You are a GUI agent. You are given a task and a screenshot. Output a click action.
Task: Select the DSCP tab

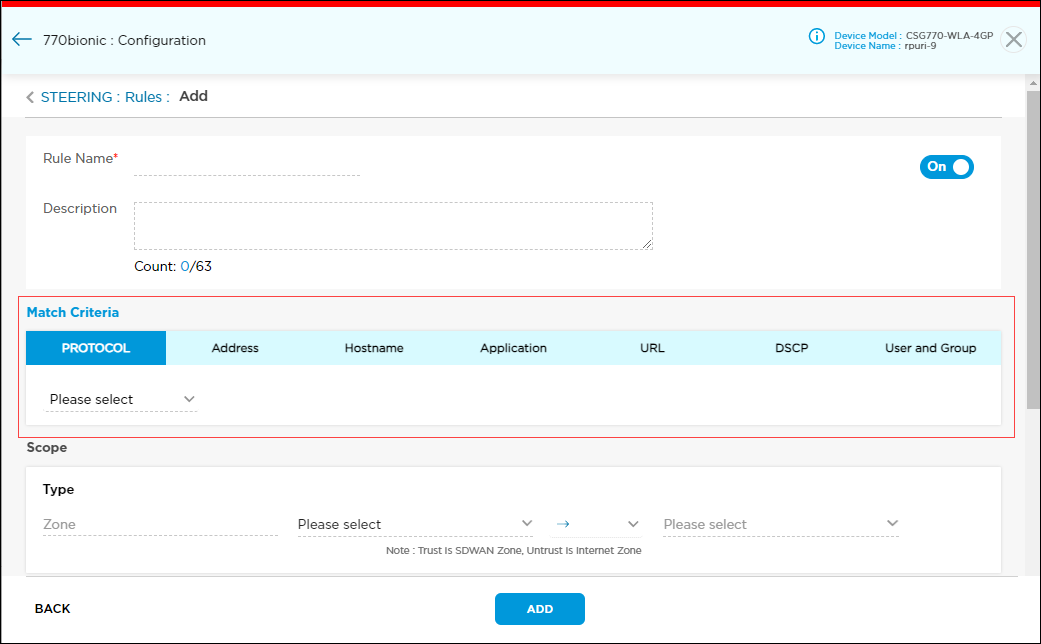791,348
